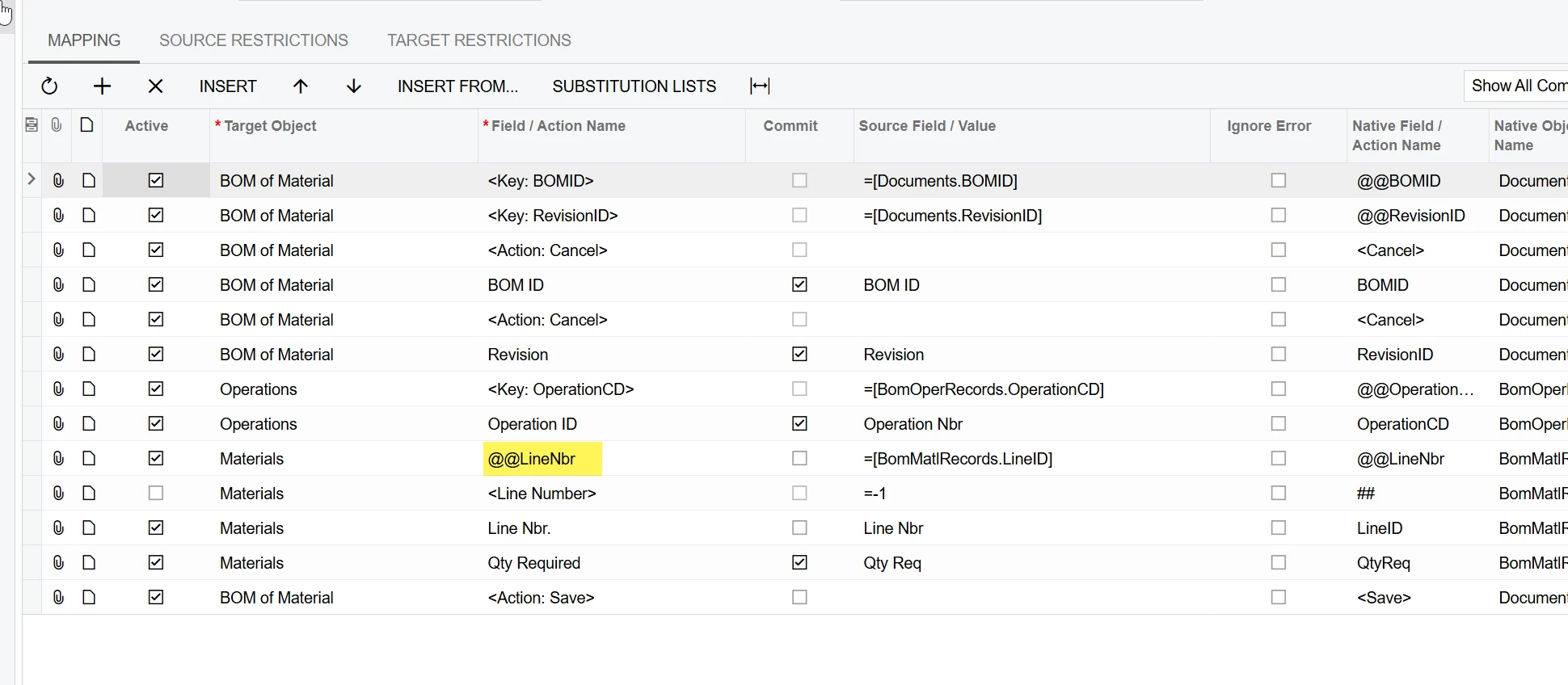Enable Active checkbox for <Line Number> row
The width and height of the screenshot is (1568, 685).
pos(156,494)
